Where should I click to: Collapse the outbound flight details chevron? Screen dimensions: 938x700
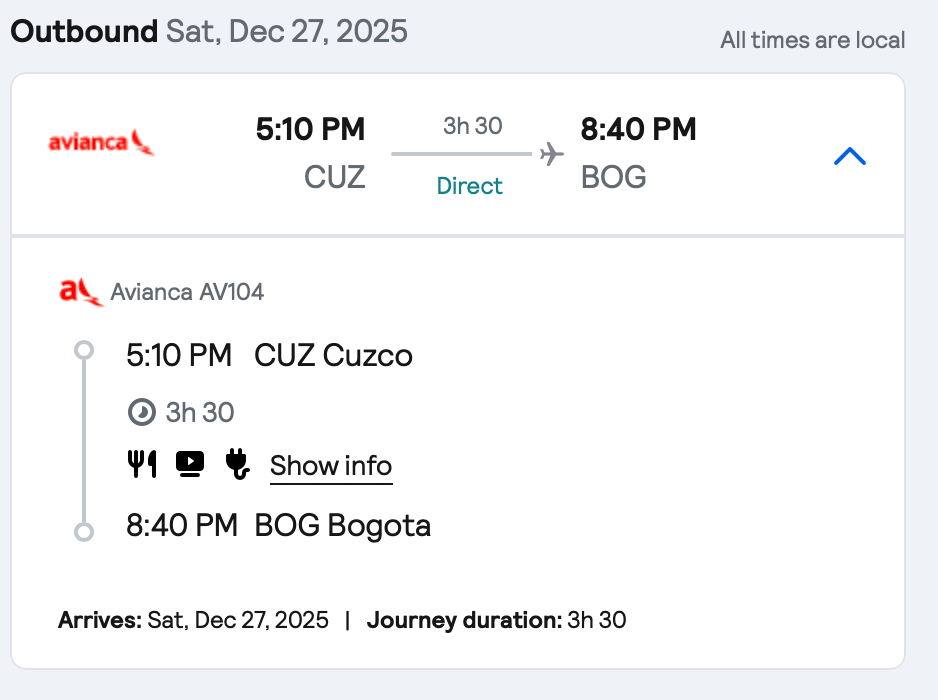click(x=849, y=156)
